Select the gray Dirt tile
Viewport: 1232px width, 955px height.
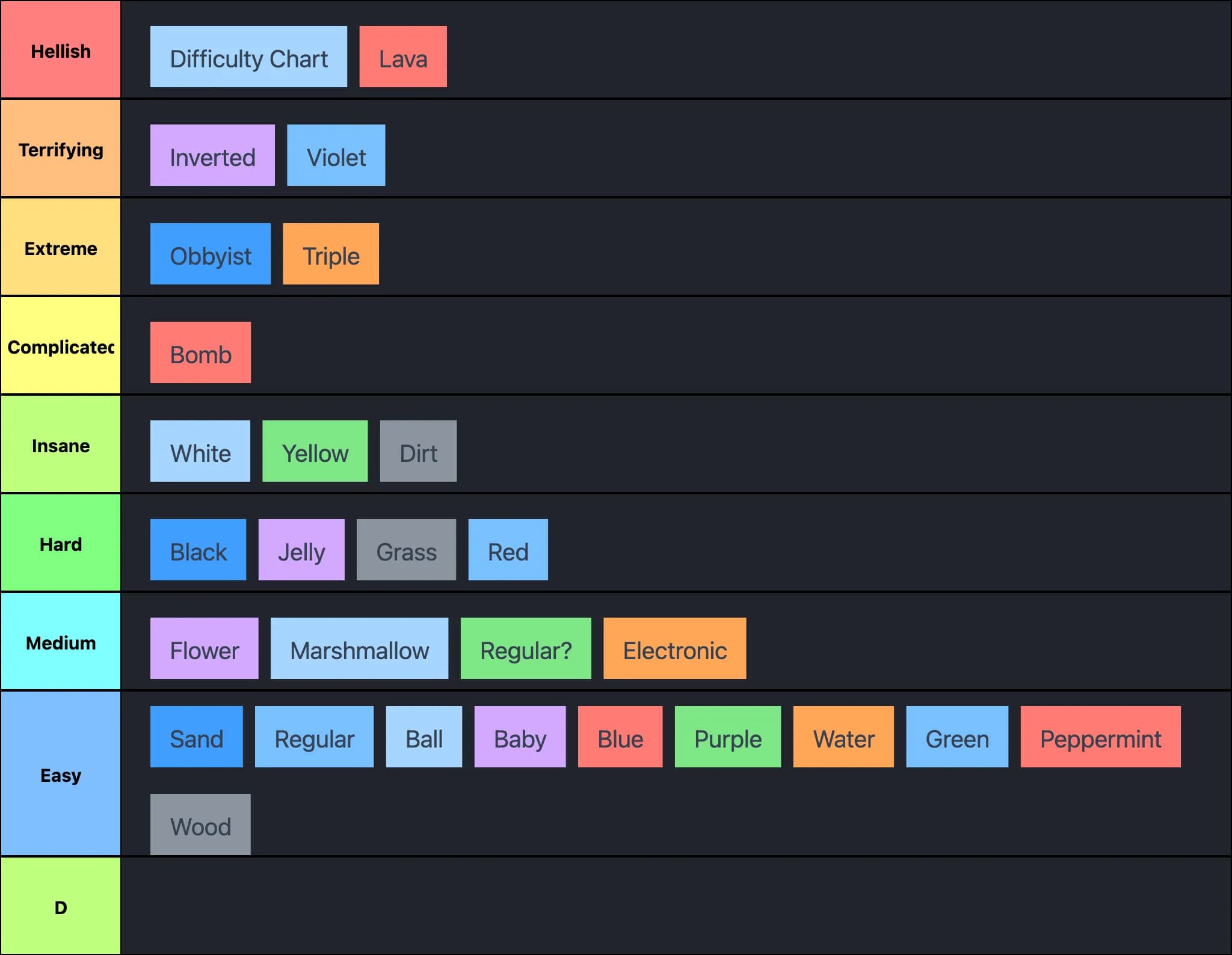[418, 451]
